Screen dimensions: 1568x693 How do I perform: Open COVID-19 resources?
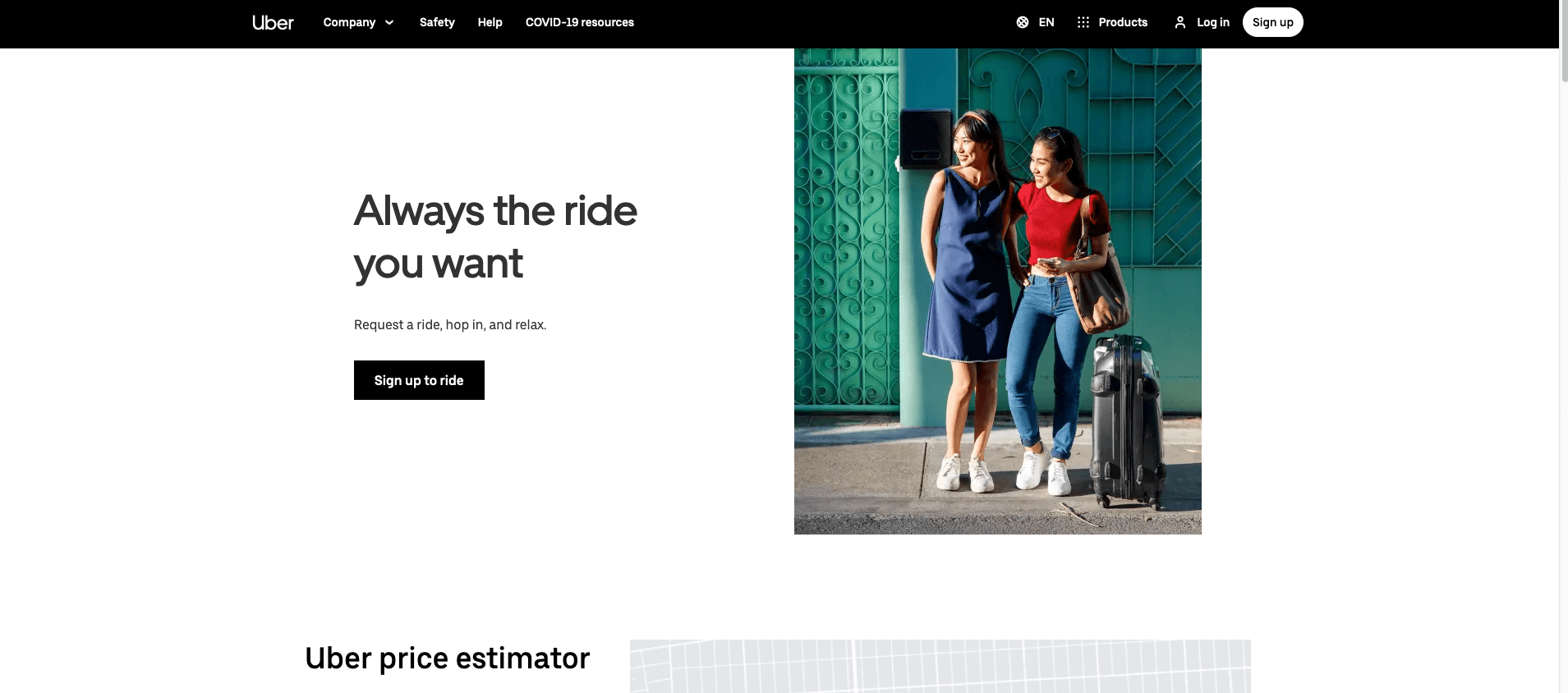coord(580,22)
